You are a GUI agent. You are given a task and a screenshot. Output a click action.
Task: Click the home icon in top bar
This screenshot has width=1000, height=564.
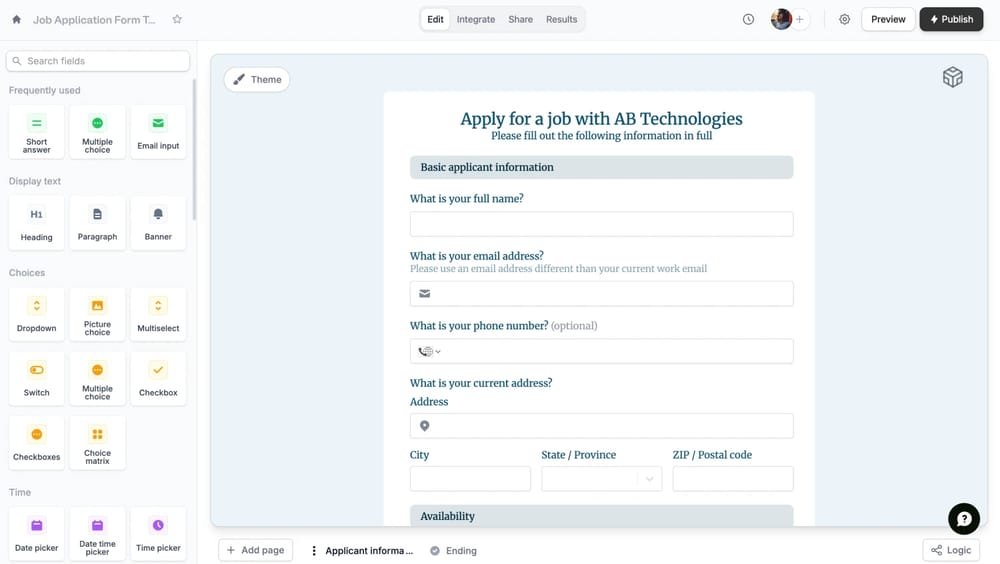(16, 19)
